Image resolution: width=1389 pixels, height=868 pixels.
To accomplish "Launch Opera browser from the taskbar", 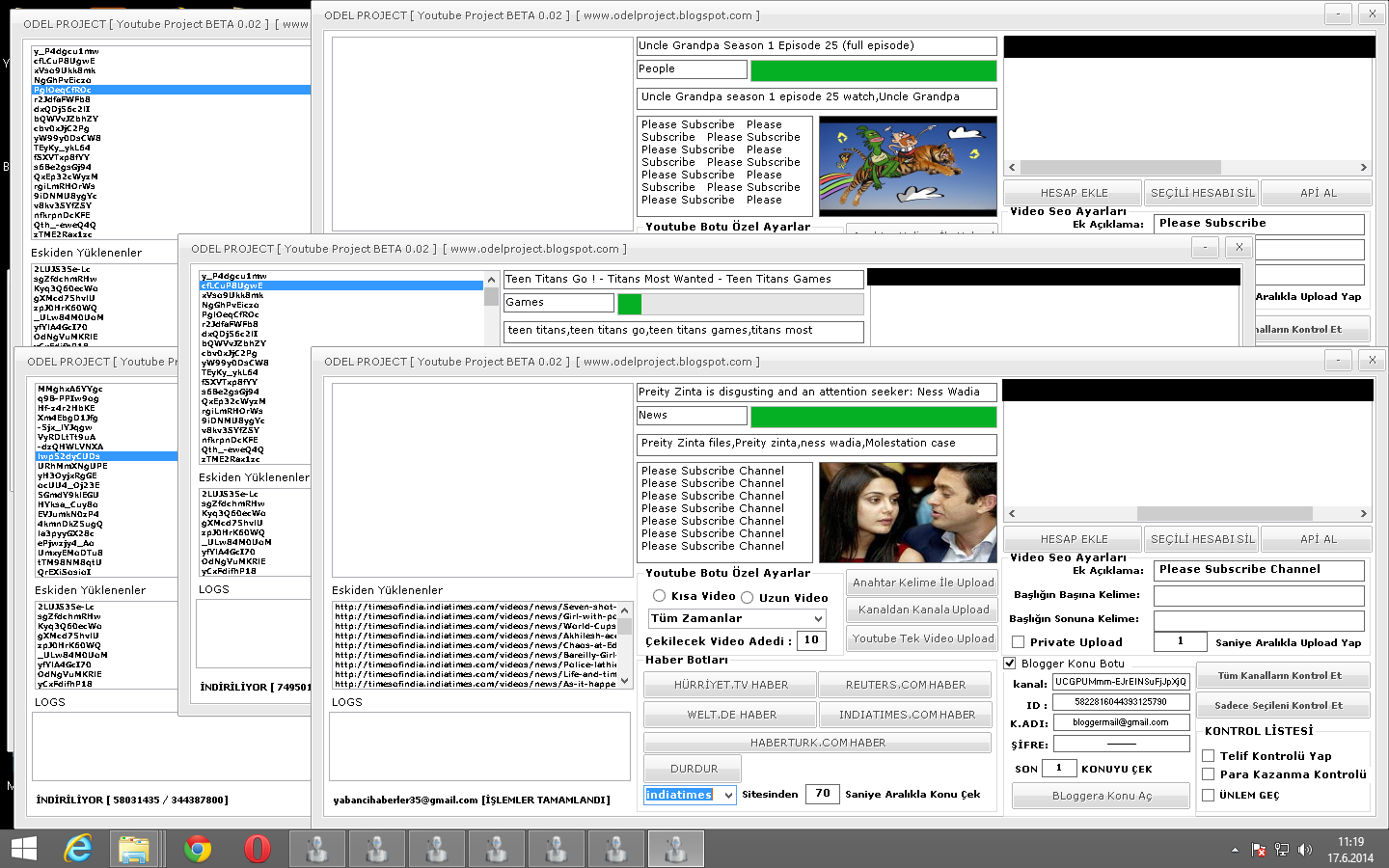I will click(257, 849).
